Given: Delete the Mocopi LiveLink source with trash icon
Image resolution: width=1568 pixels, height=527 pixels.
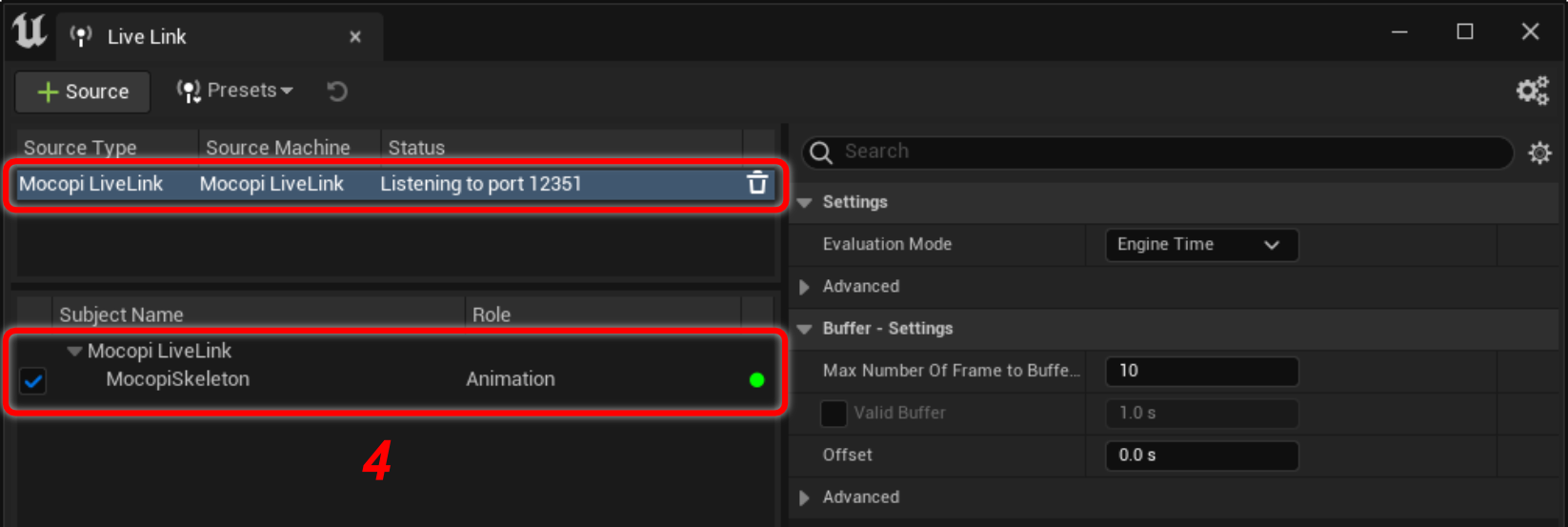Looking at the screenshot, I should pyautogui.click(x=757, y=183).
